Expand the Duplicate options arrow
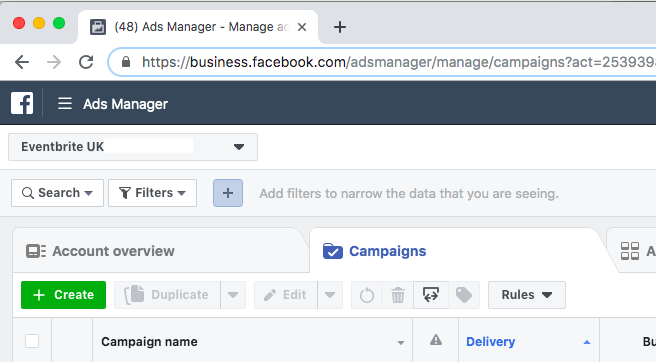656x362 pixels. (233, 295)
